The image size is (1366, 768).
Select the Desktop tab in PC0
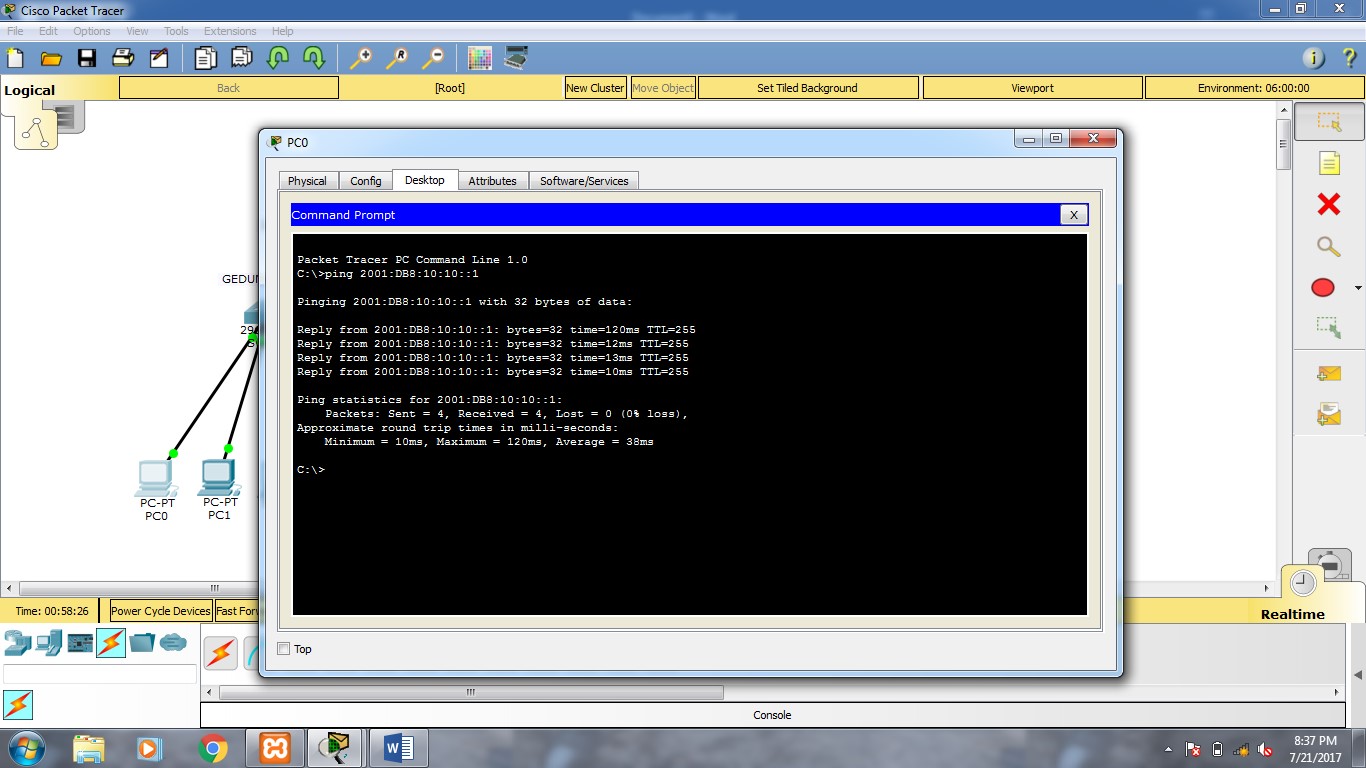(x=425, y=180)
